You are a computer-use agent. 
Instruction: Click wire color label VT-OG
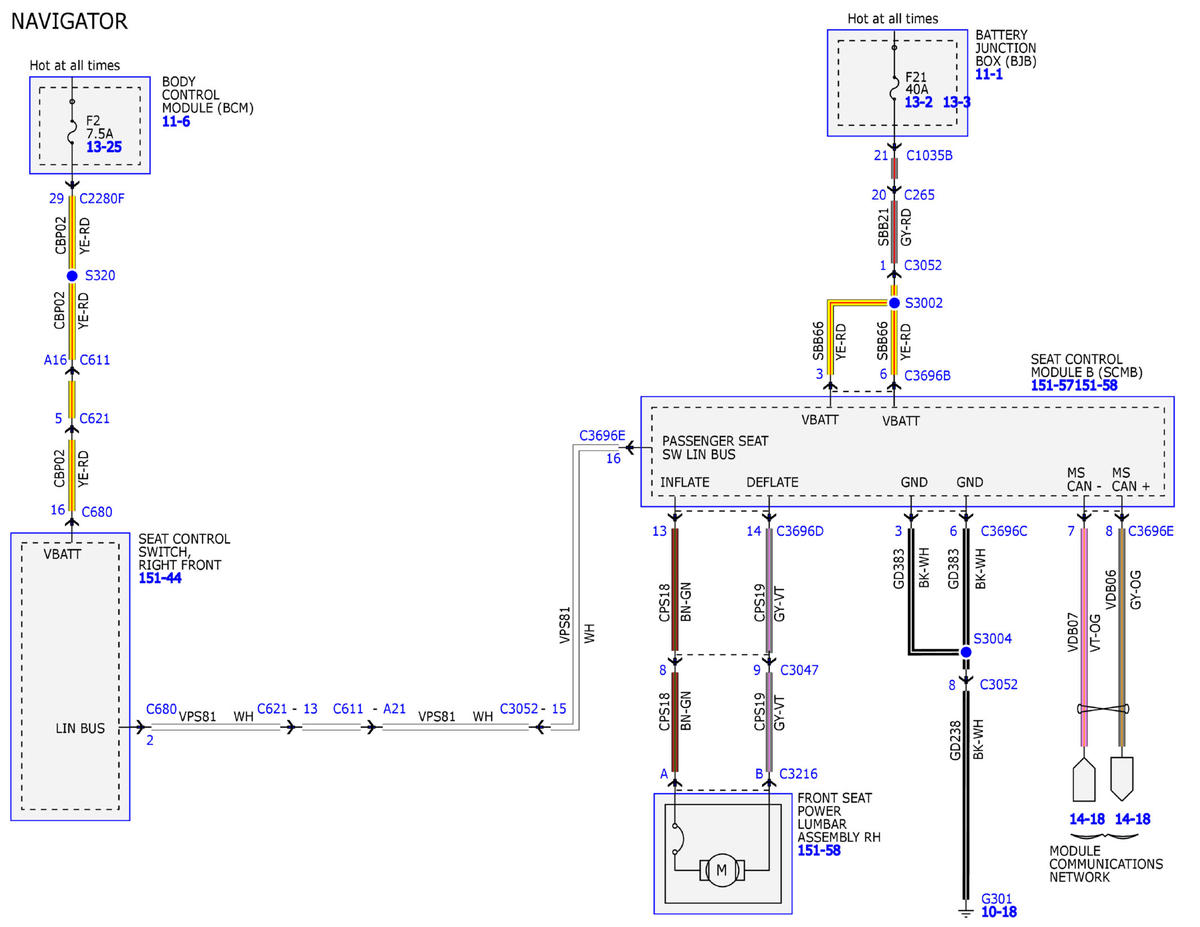(1096, 634)
